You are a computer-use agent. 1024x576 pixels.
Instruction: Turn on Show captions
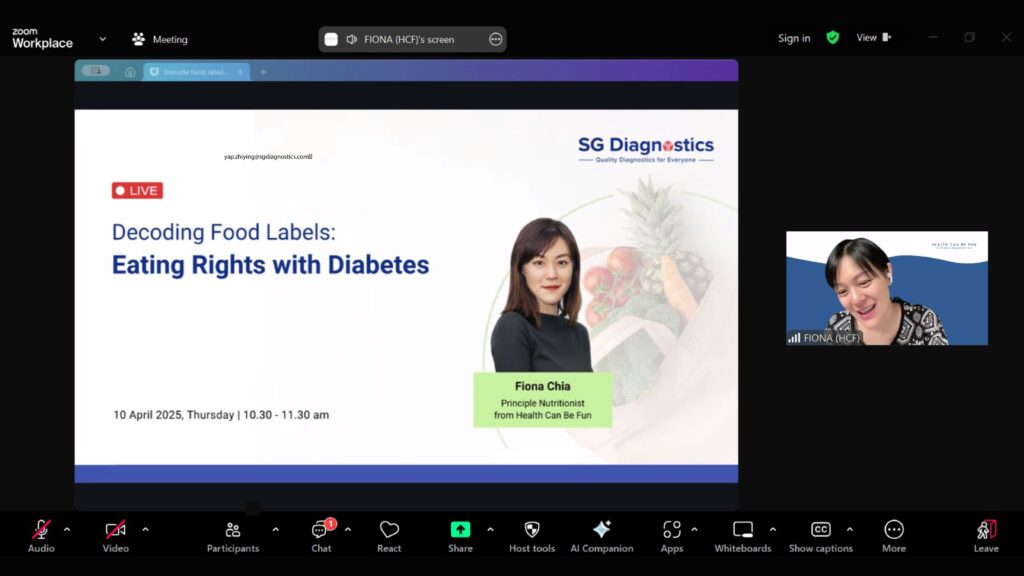pyautogui.click(x=821, y=536)
